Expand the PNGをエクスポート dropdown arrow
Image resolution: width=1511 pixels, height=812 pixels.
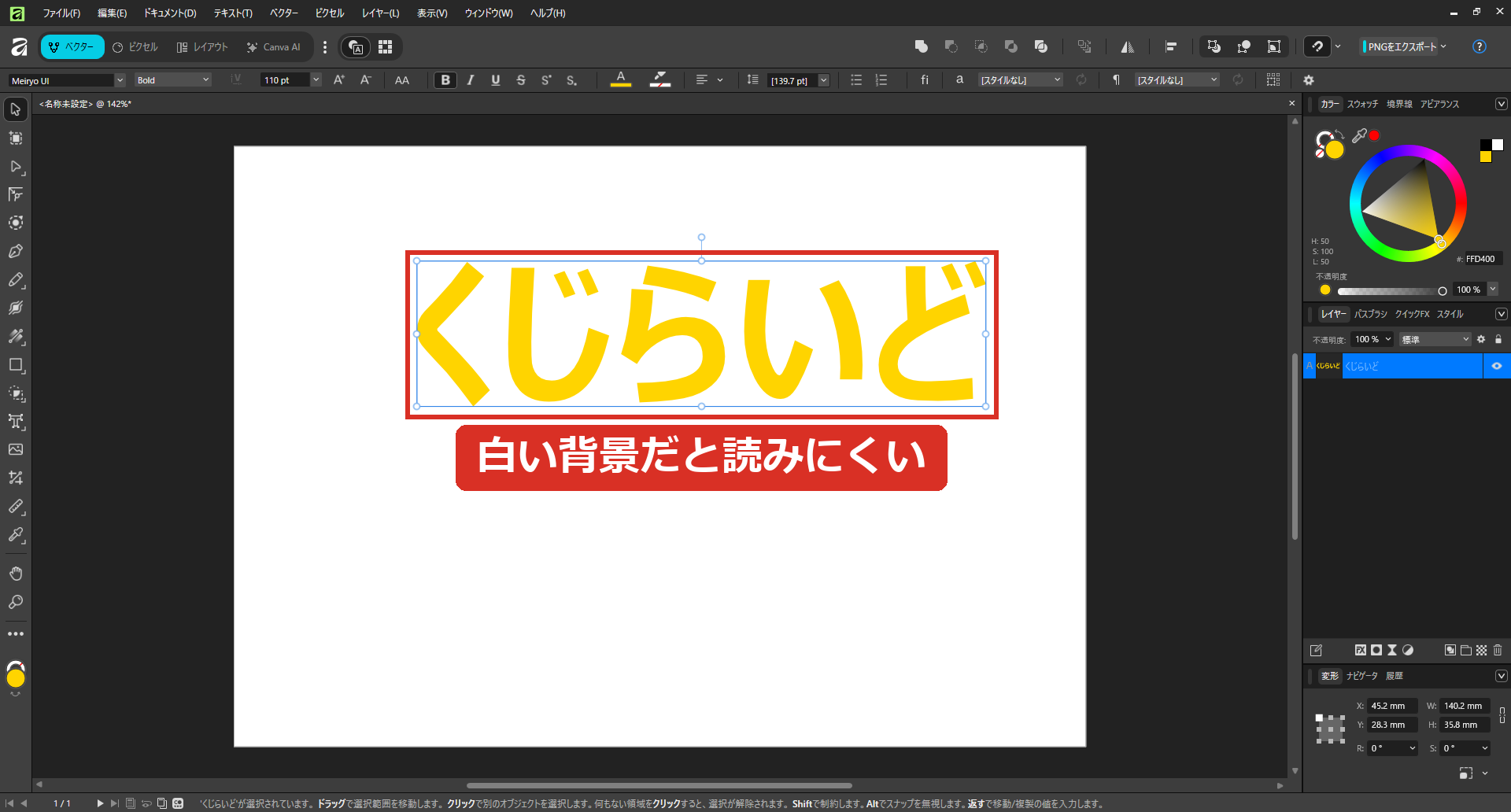click(1443, 47)
